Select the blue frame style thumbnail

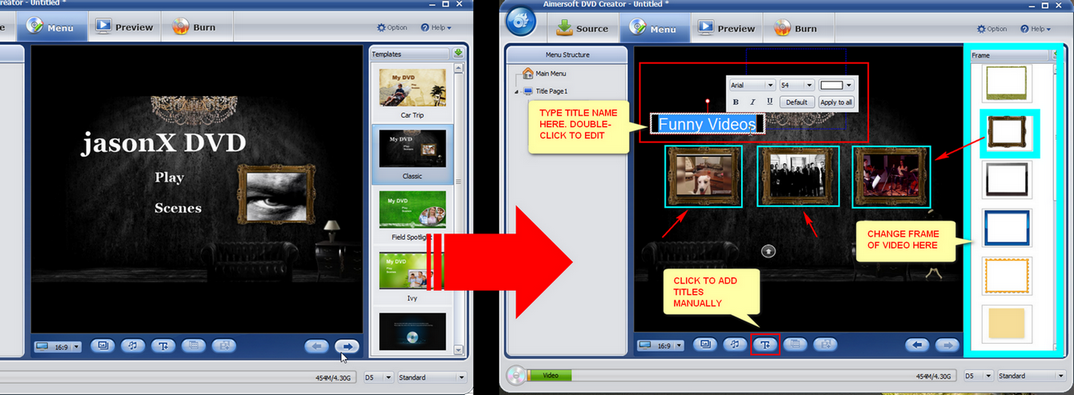tap(1006, 229)
